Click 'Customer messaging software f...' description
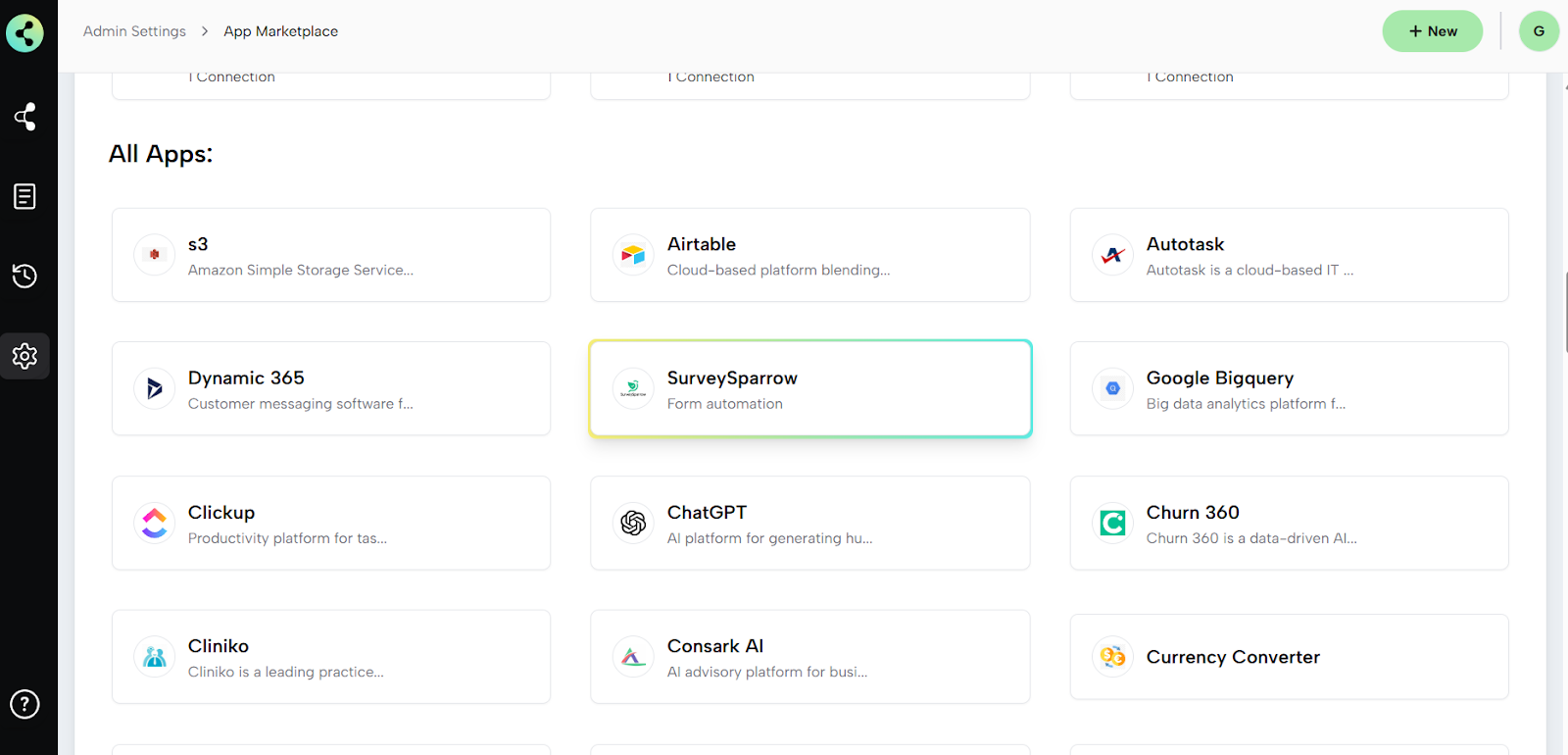The image size is (1568, 755). pyautogui.click(x=301, y=403)
